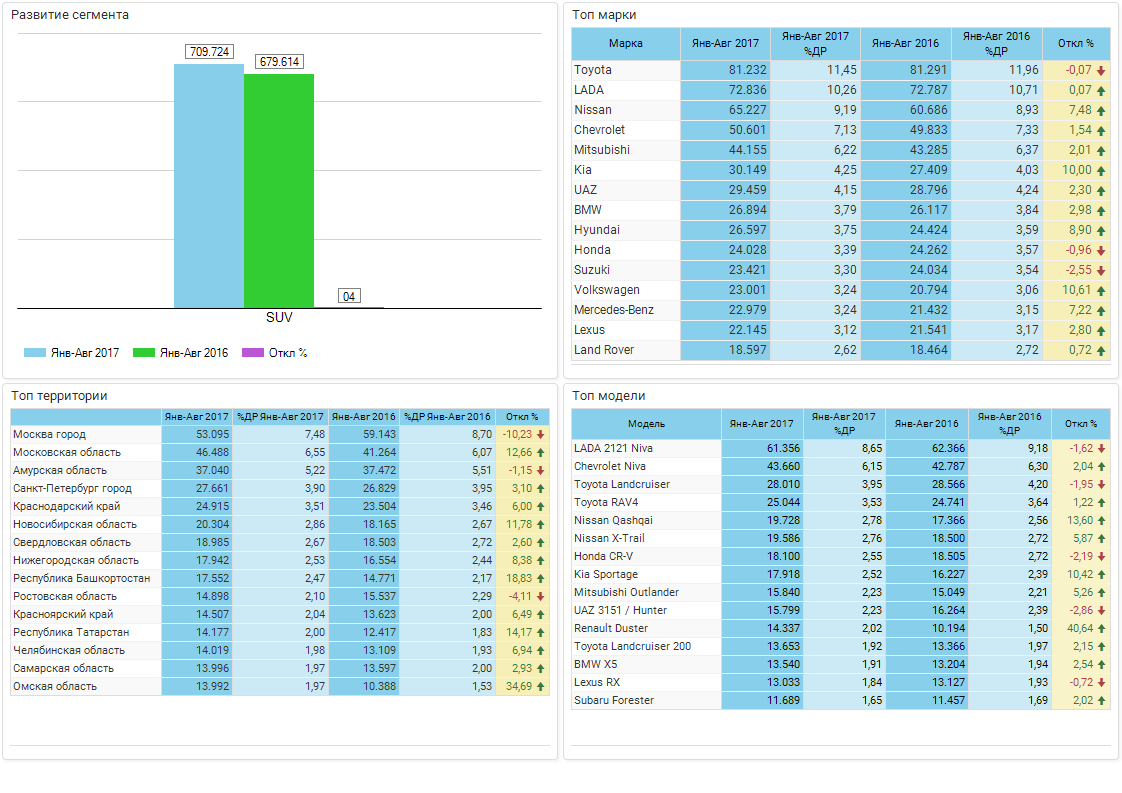Viewport: 1122px width, 793px height.
Task: Select the Kia Sportage model row label
Action: 606,575
